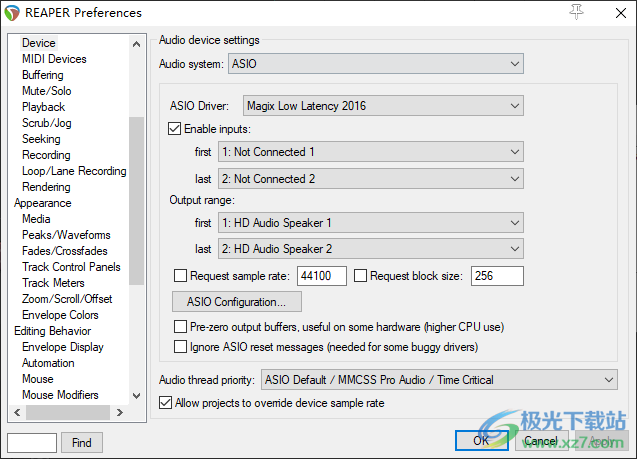
Task: Enable the Request block size checkbox
Action: coord(361,275)
